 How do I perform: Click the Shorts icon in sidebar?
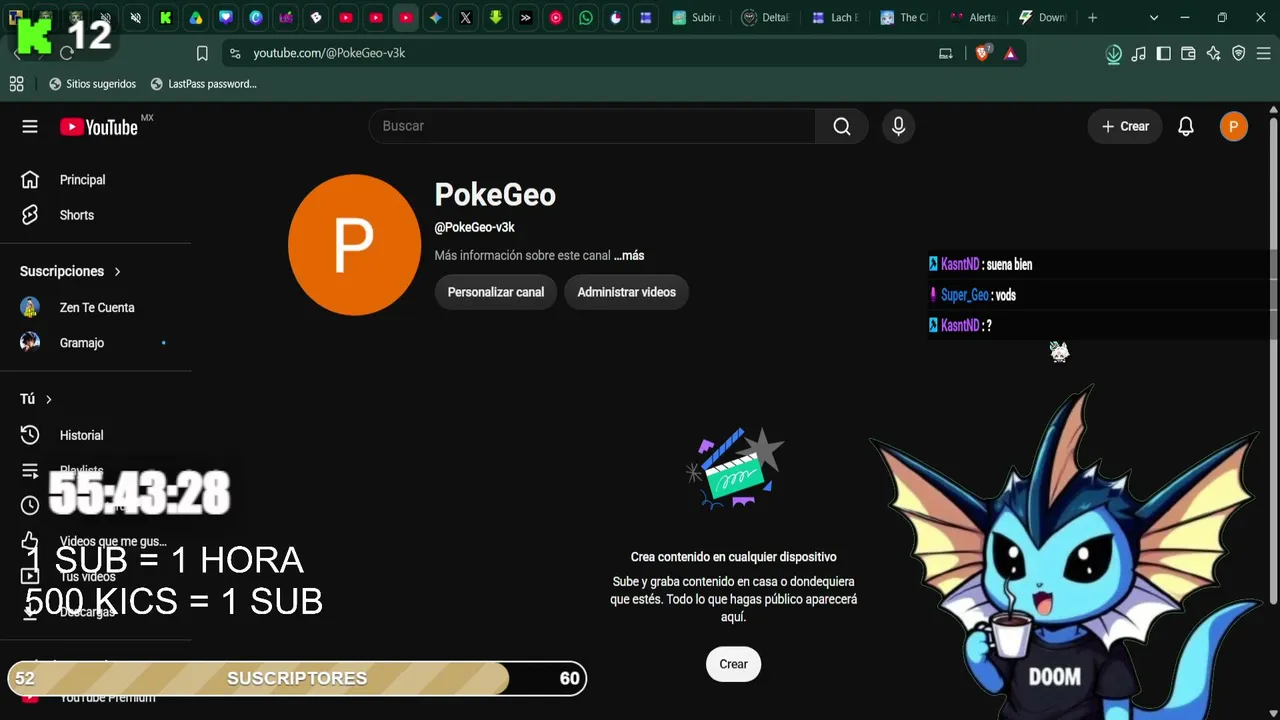pyautogui.click(x=30, y=215)
